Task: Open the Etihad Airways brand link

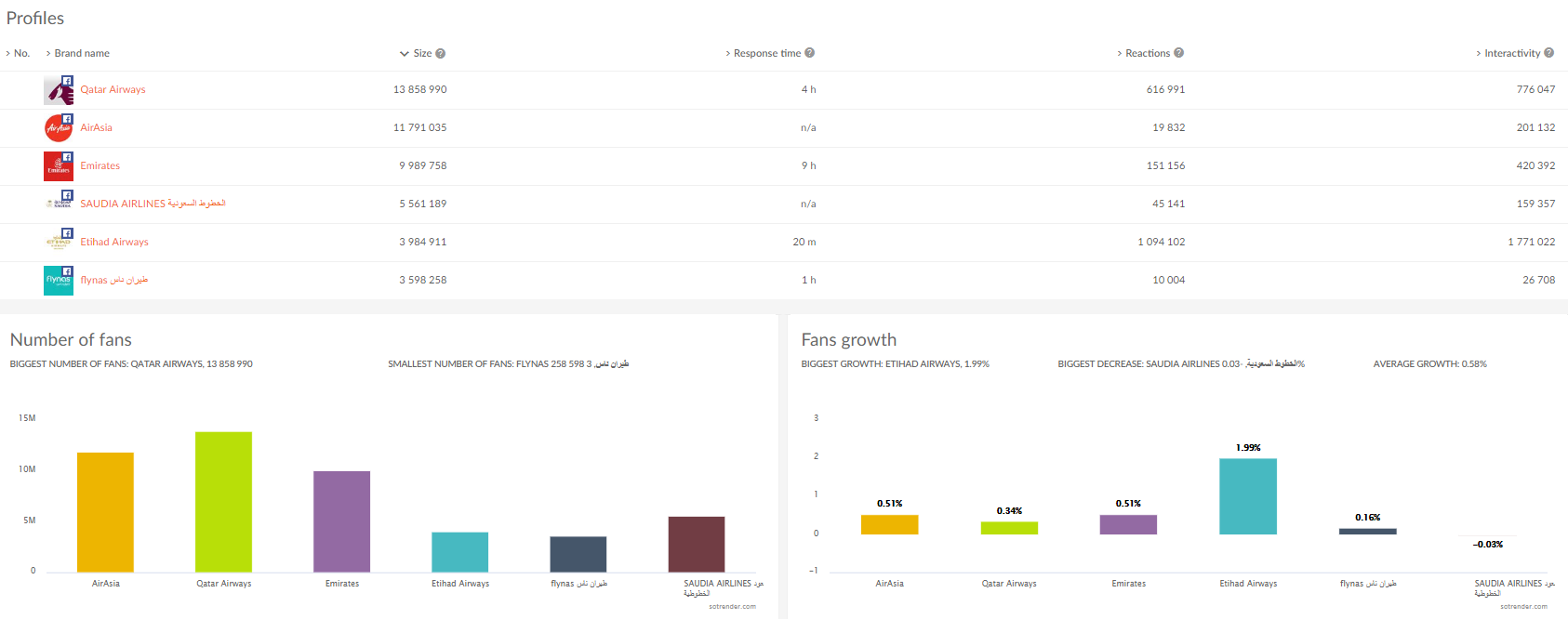Action: pos(114,242)
